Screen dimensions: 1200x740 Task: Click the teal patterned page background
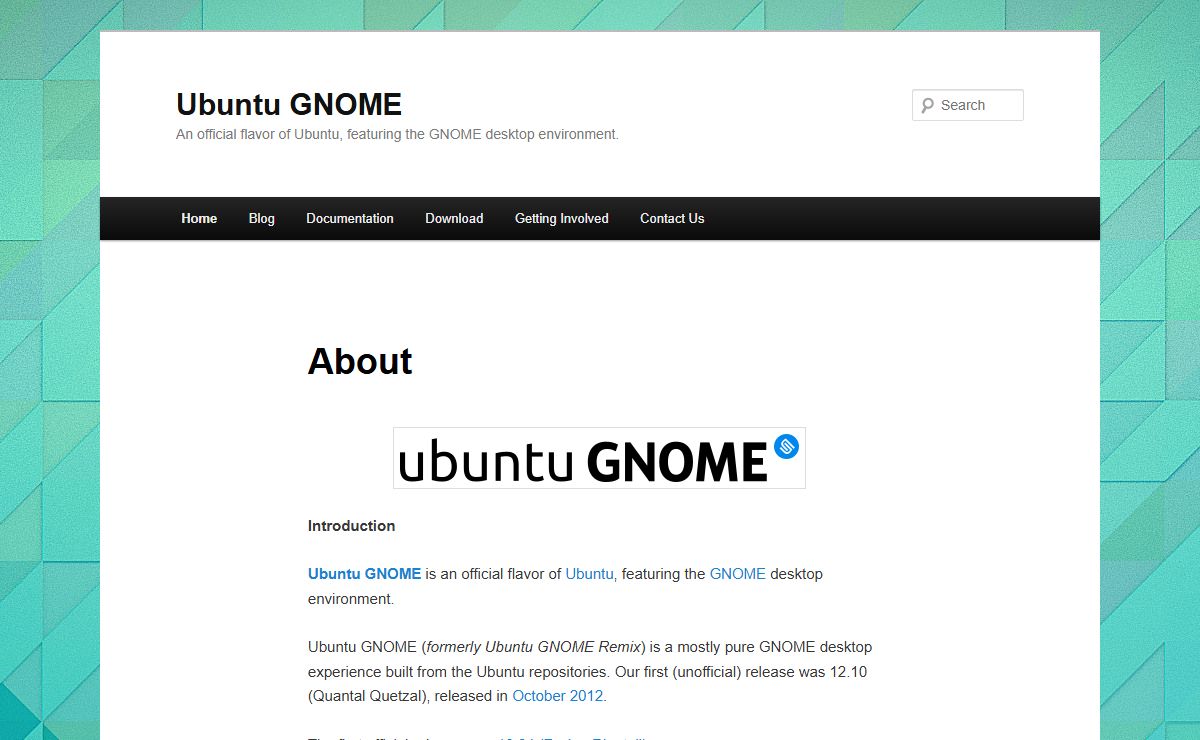[50, 400]
